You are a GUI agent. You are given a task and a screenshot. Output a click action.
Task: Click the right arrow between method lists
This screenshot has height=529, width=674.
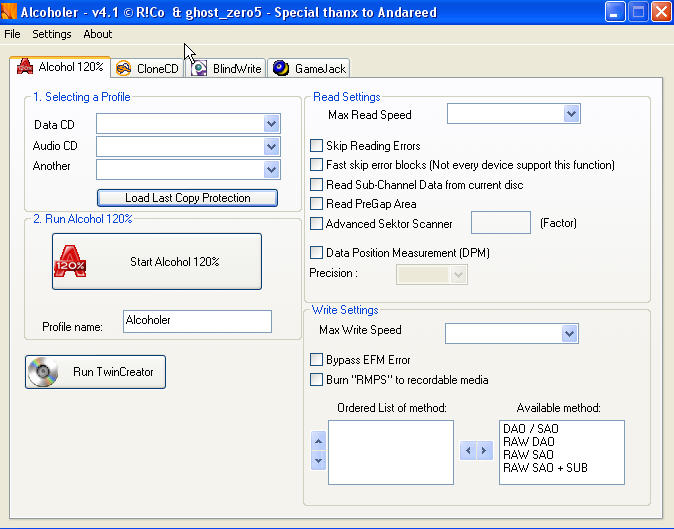(x=484, y=450)
